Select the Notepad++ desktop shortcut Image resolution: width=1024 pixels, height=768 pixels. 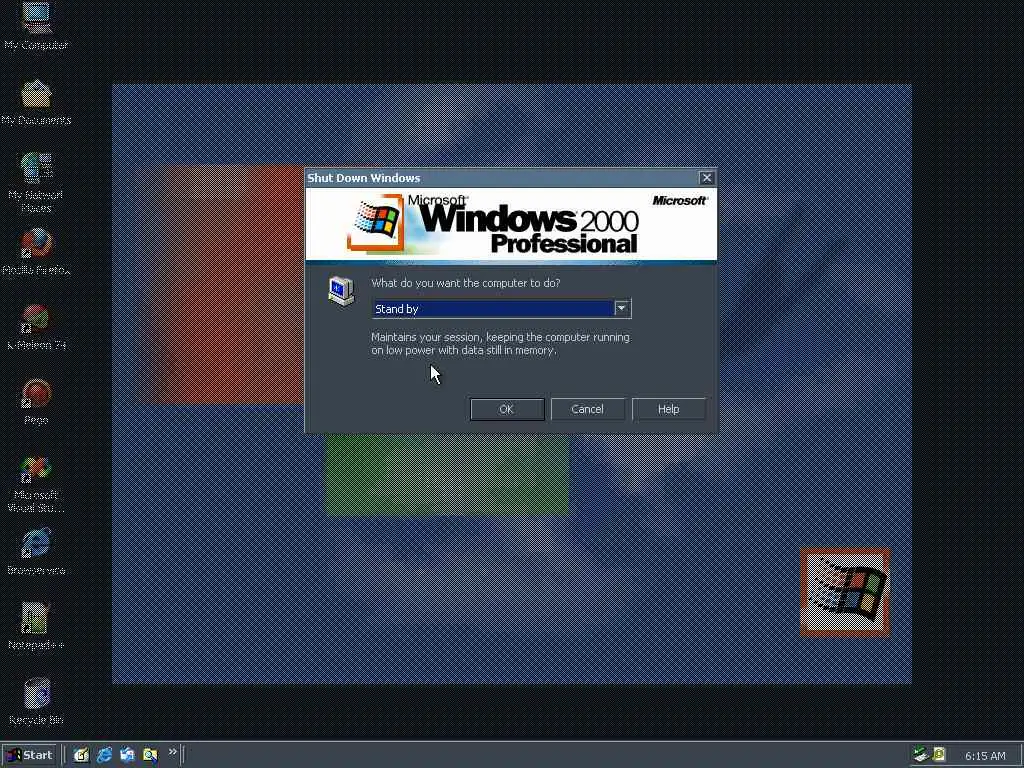tap(36, 627)
